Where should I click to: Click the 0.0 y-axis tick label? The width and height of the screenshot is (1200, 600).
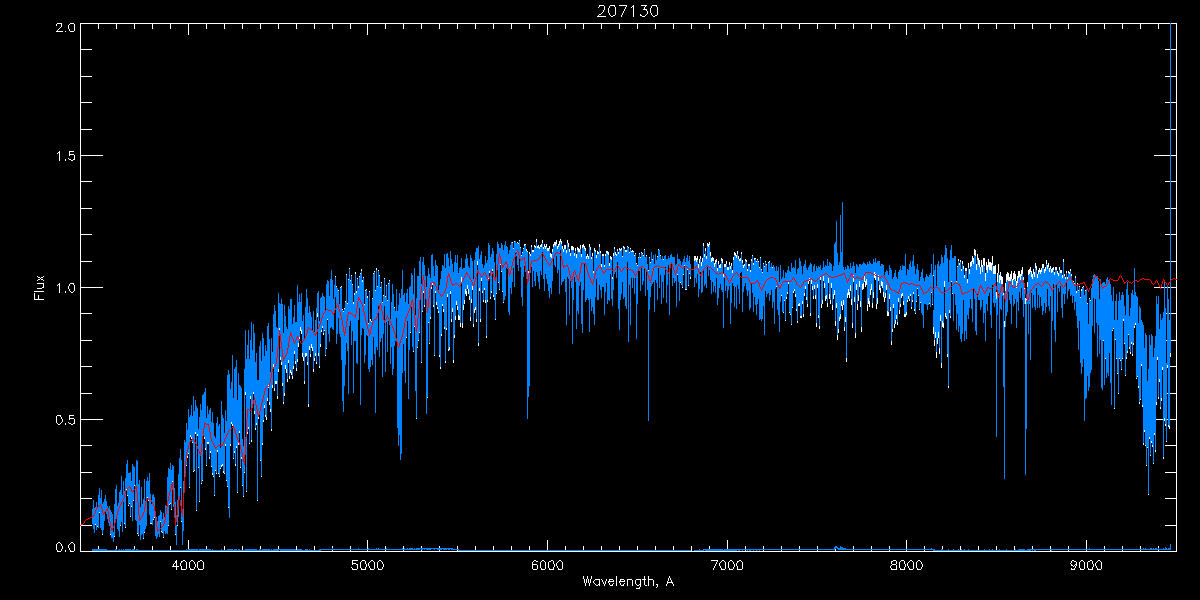click(x=65, y=547)
